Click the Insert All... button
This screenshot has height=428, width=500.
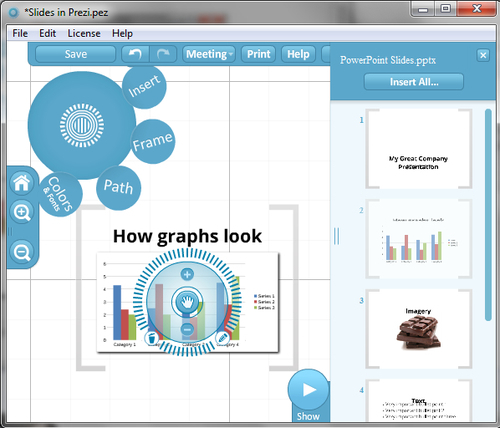pyautogui.click(x=414, y=82)
